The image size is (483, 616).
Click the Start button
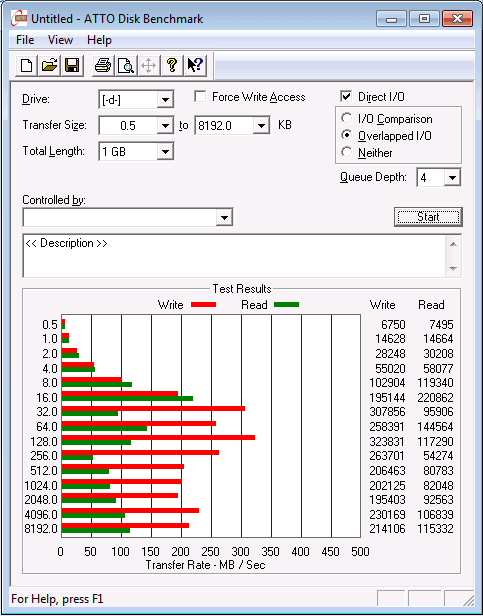[428, 217]
